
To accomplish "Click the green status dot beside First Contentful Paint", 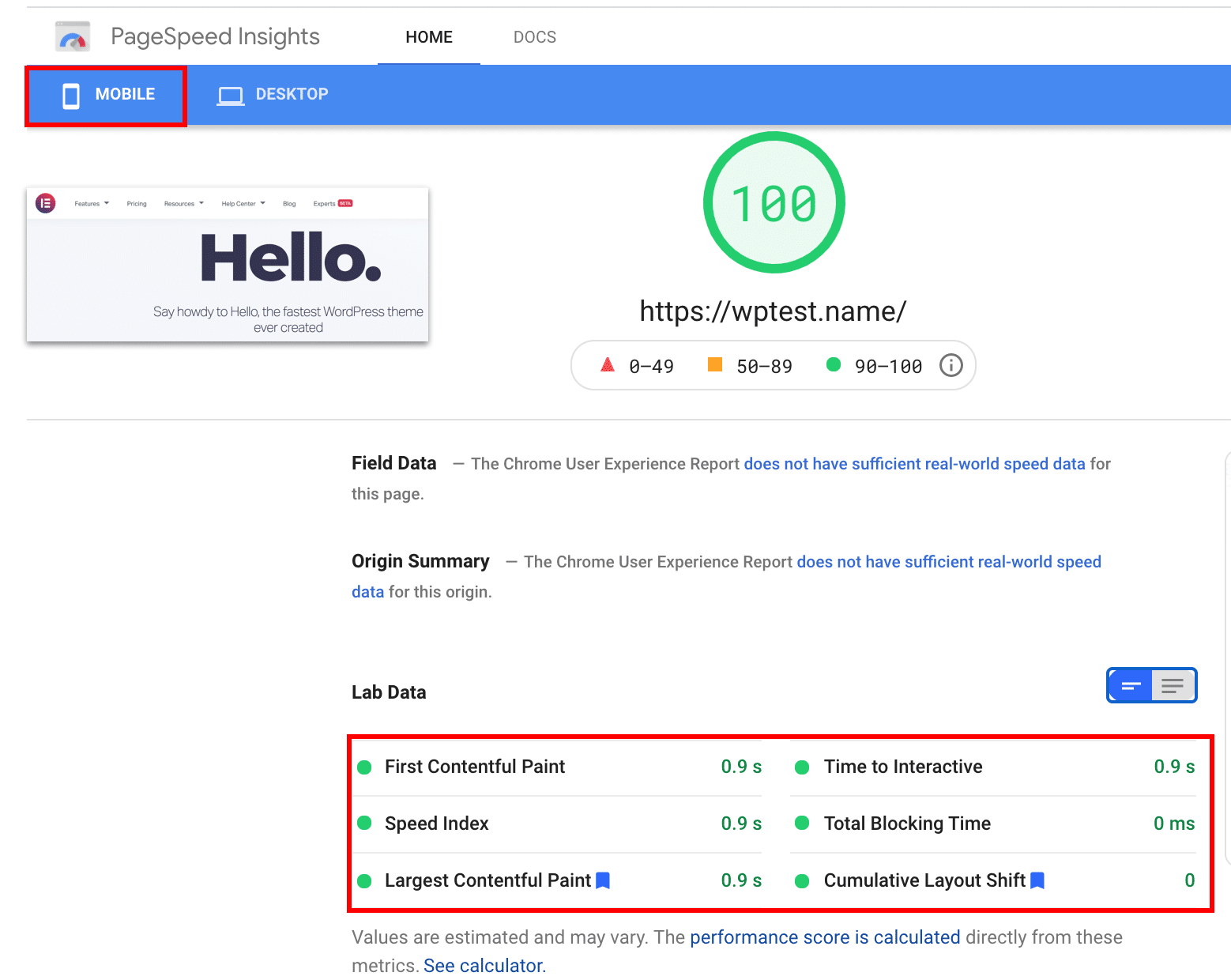I will 364,767.
